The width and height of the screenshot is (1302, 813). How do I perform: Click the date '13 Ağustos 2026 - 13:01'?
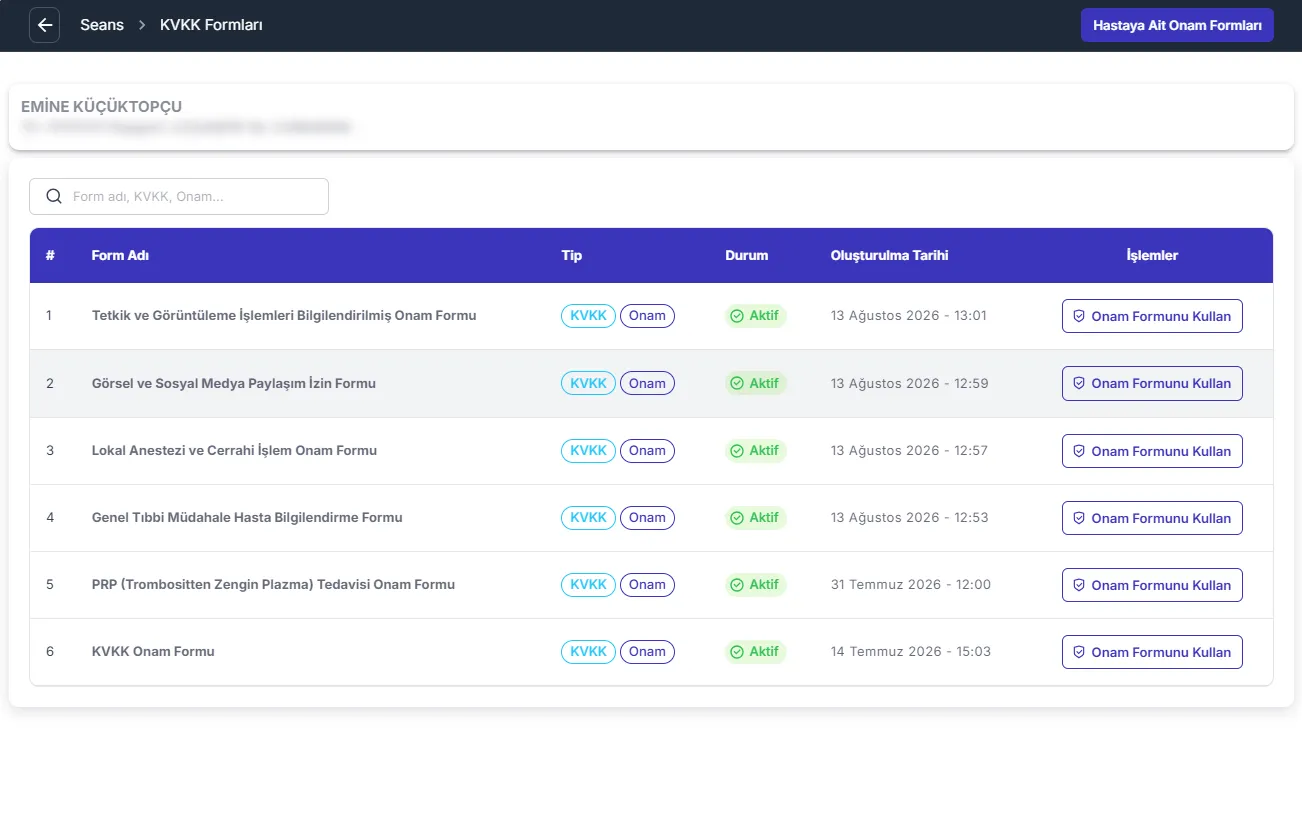(x=909, y=316)
